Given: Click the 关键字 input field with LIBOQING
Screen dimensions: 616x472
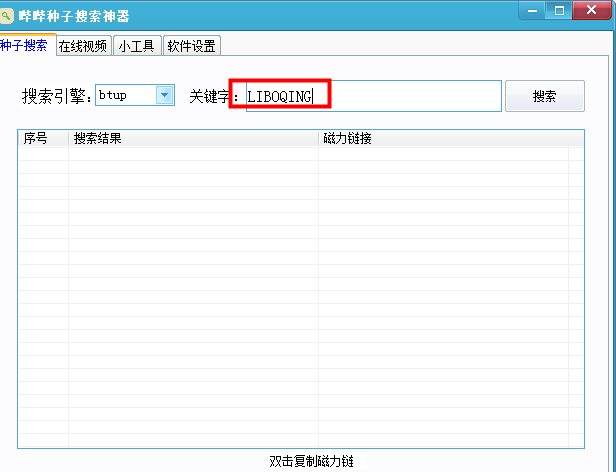Looking at the screenshot, I should pos(374,96).
